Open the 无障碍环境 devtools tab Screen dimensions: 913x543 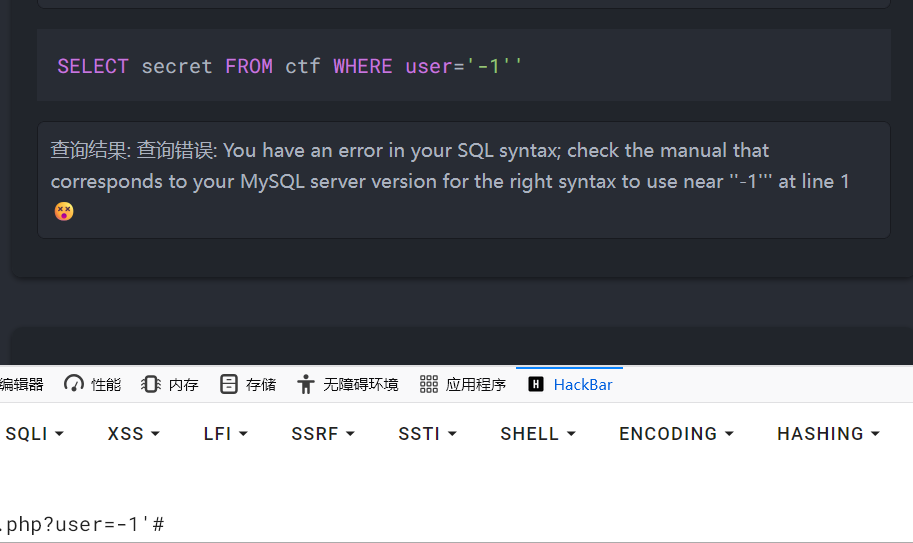coord(348,385)
